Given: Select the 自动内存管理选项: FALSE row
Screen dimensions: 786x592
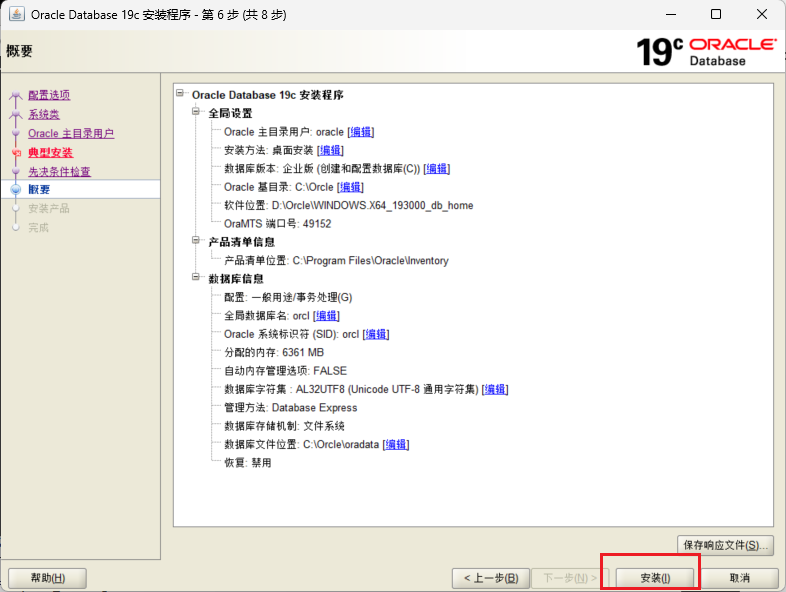Looking at the screenshot, I should tap(285, 371).
